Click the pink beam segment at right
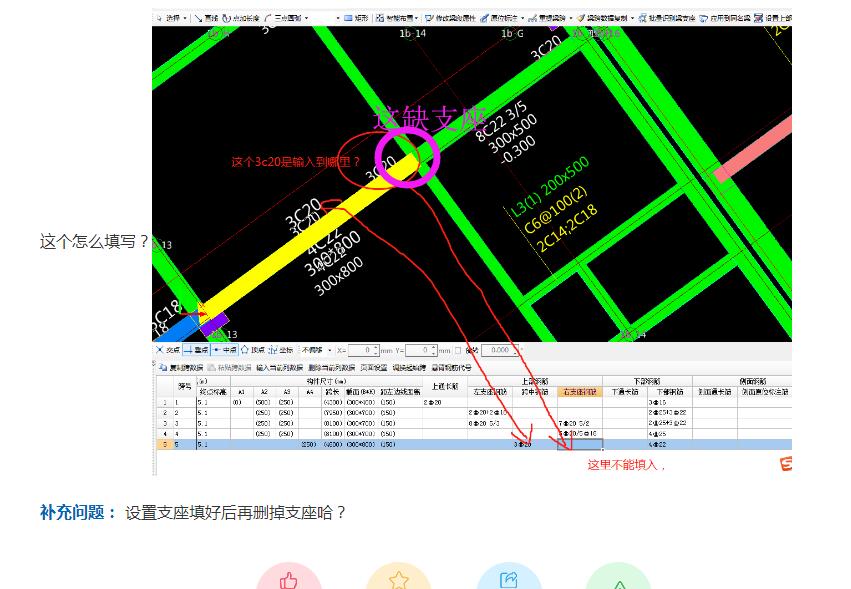 pos(753,149)
